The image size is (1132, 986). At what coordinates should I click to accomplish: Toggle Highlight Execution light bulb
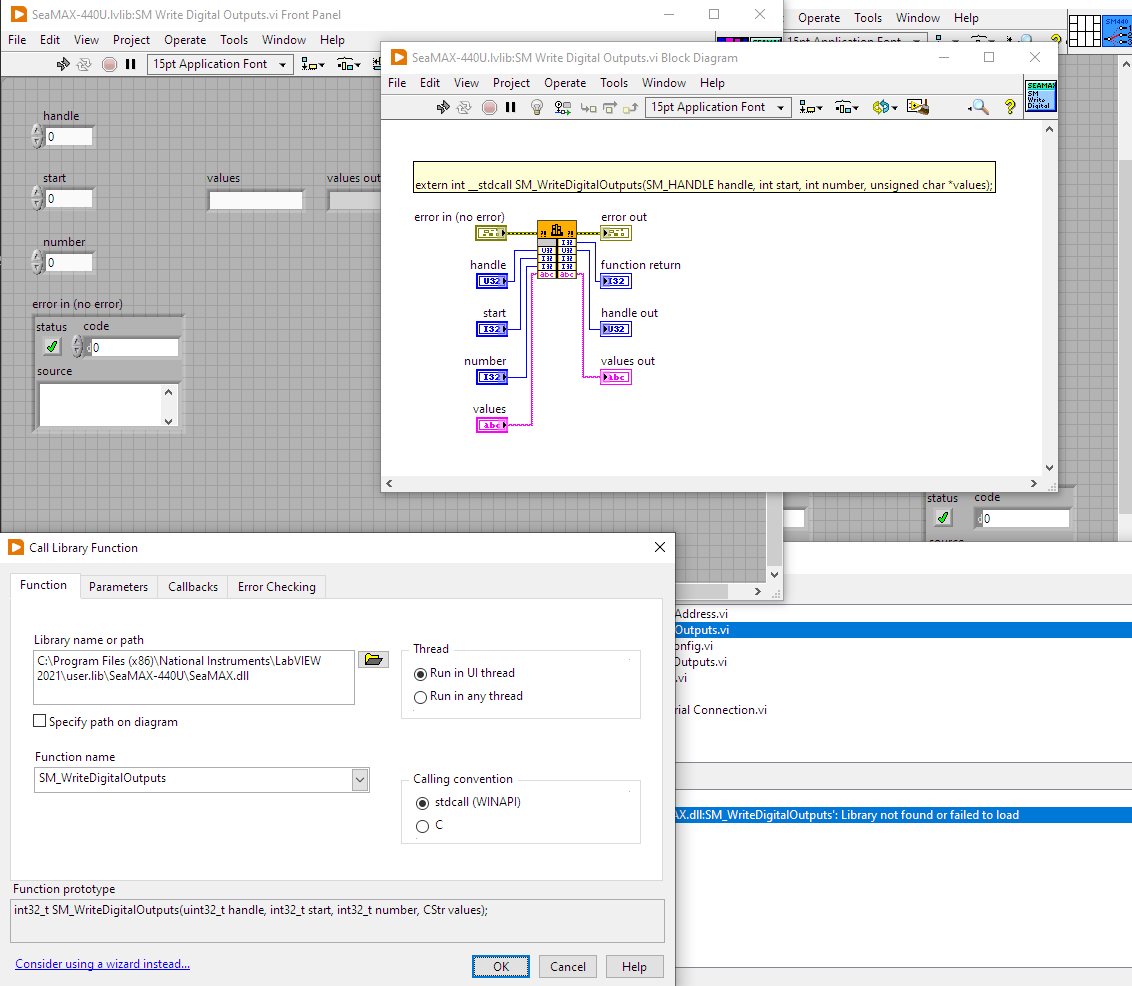(536, 107)
